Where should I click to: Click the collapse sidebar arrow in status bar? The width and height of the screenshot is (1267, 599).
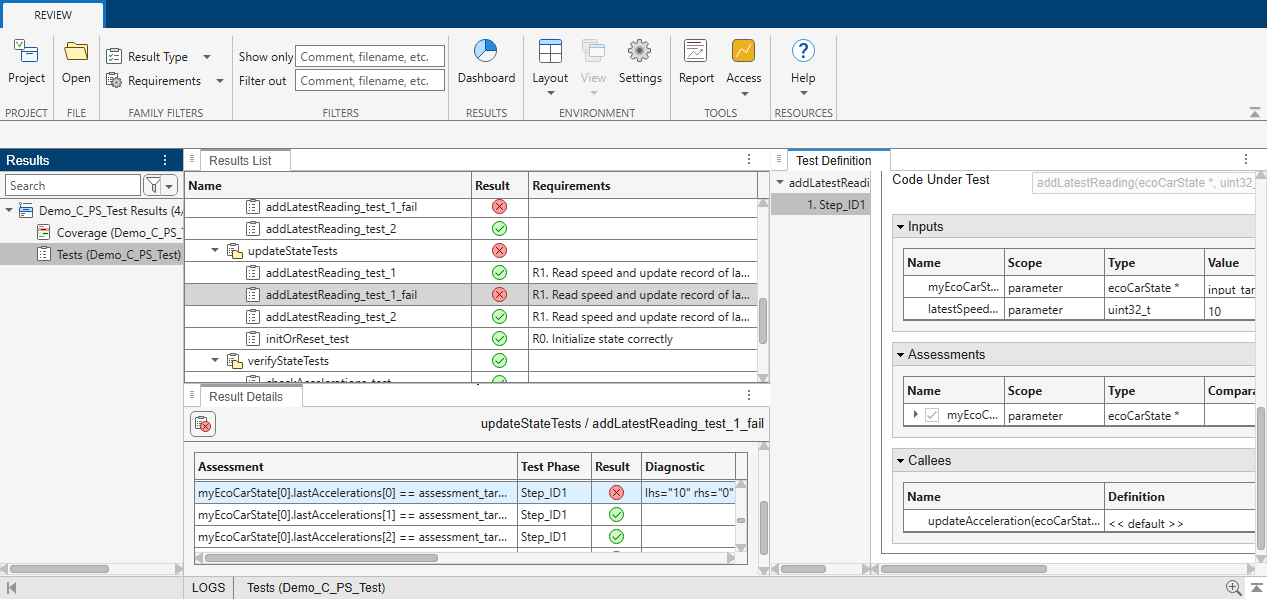point(12,588)
